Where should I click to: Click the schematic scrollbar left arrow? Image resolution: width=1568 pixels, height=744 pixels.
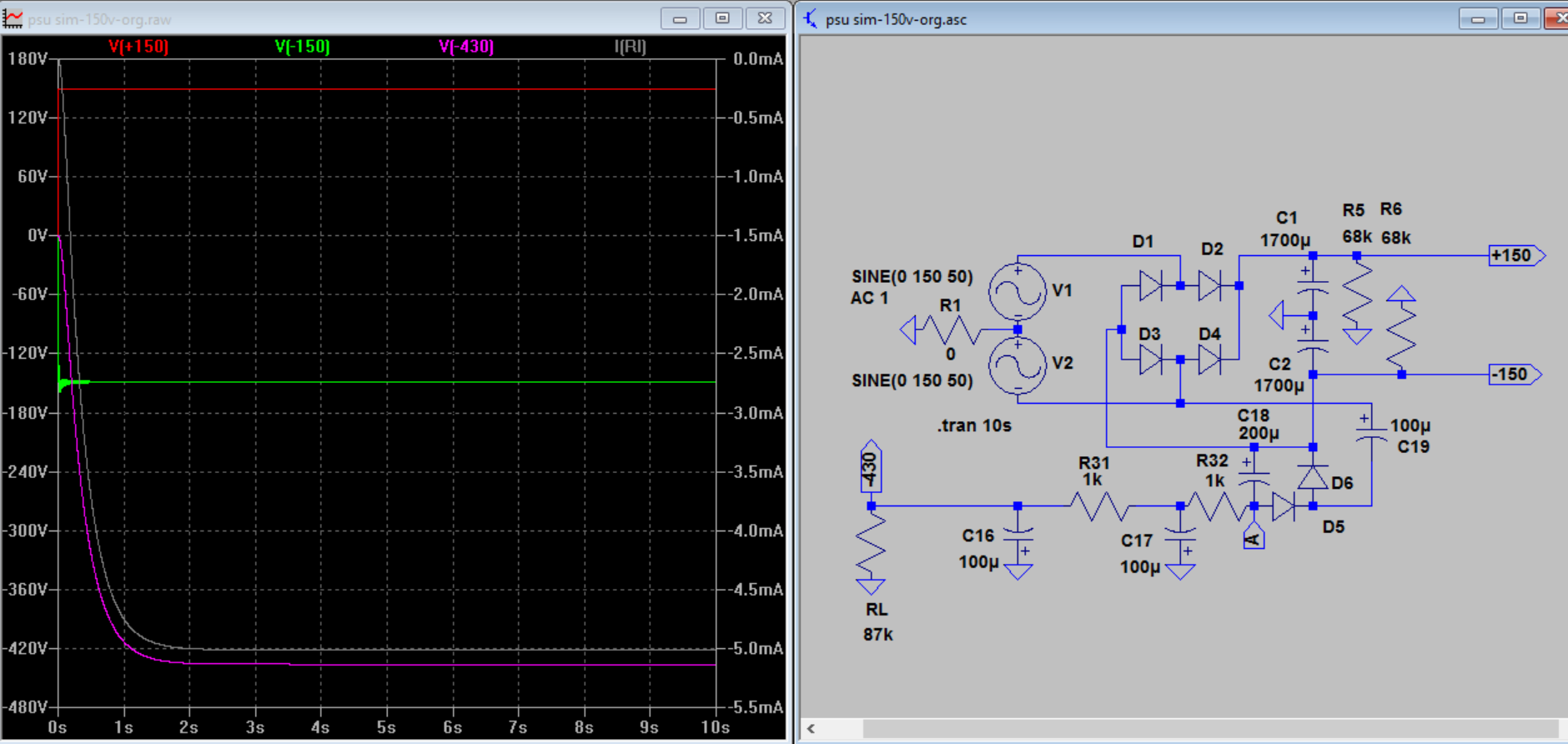(x=811, y=729)
